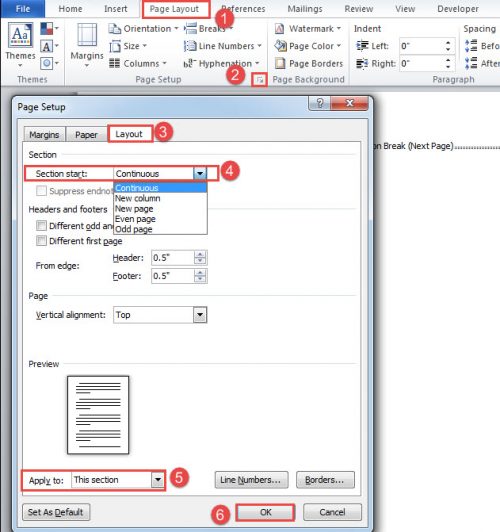Image resolution: width=500 pixels, height=532 pixels.
Task: Open the Watermark gallery
Action: point(308,28)
